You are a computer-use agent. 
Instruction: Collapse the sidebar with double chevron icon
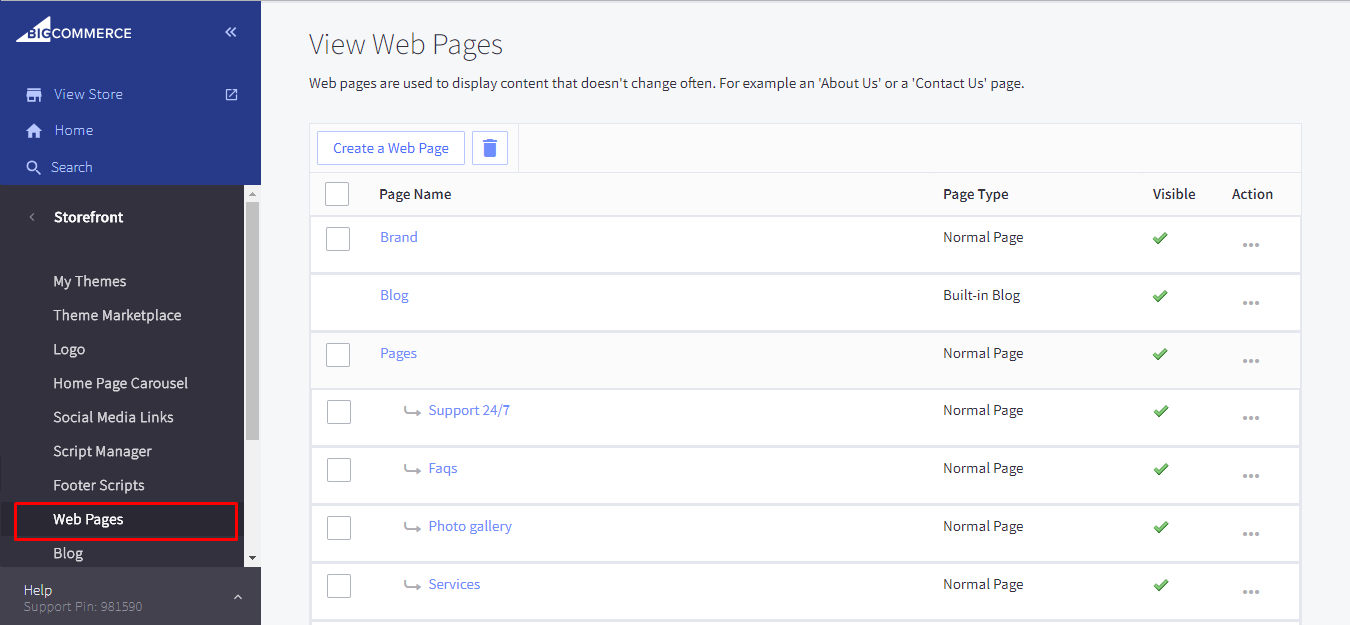(x=231, y=32)
